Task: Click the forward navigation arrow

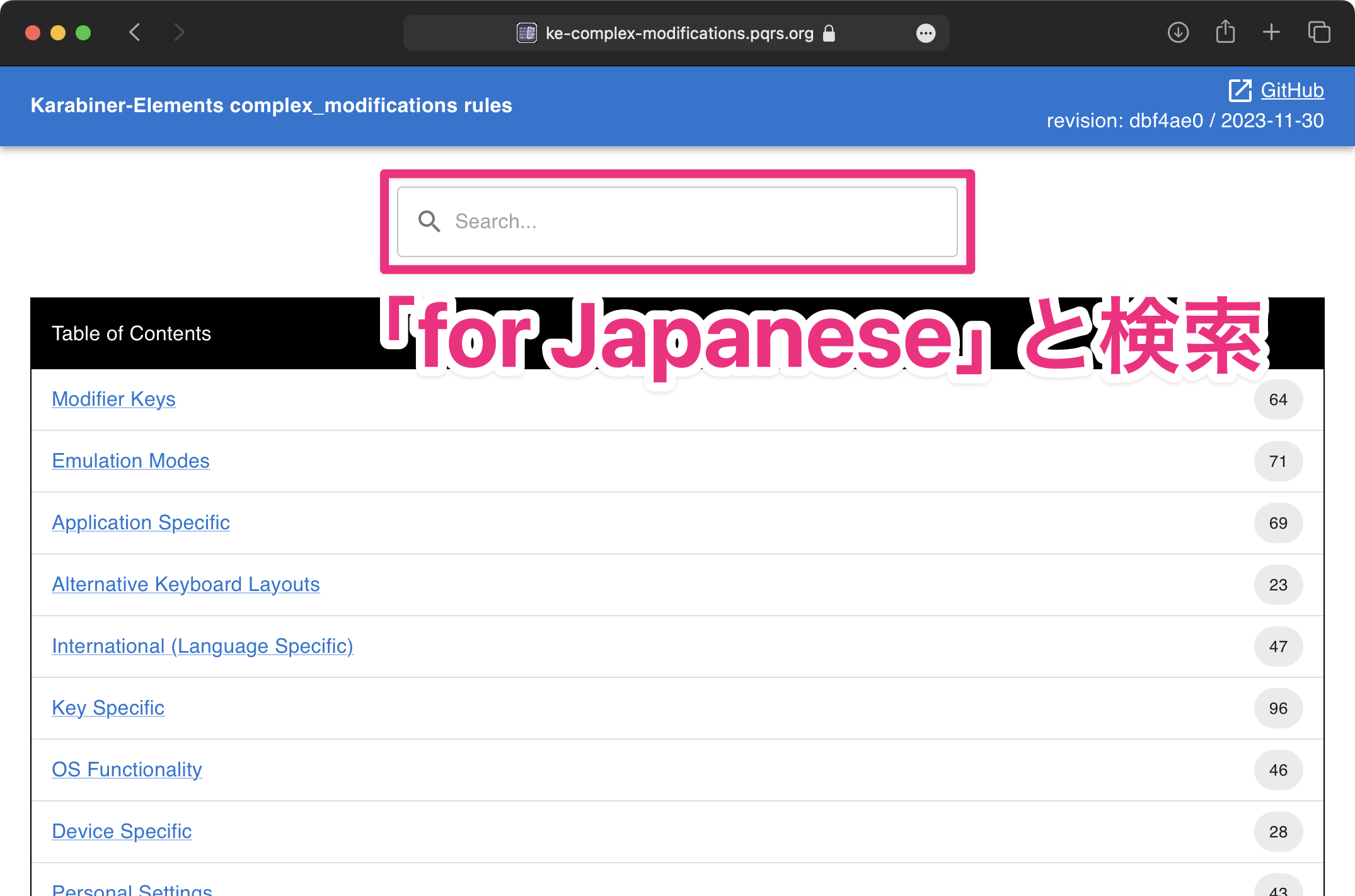Action: point(180,32)
